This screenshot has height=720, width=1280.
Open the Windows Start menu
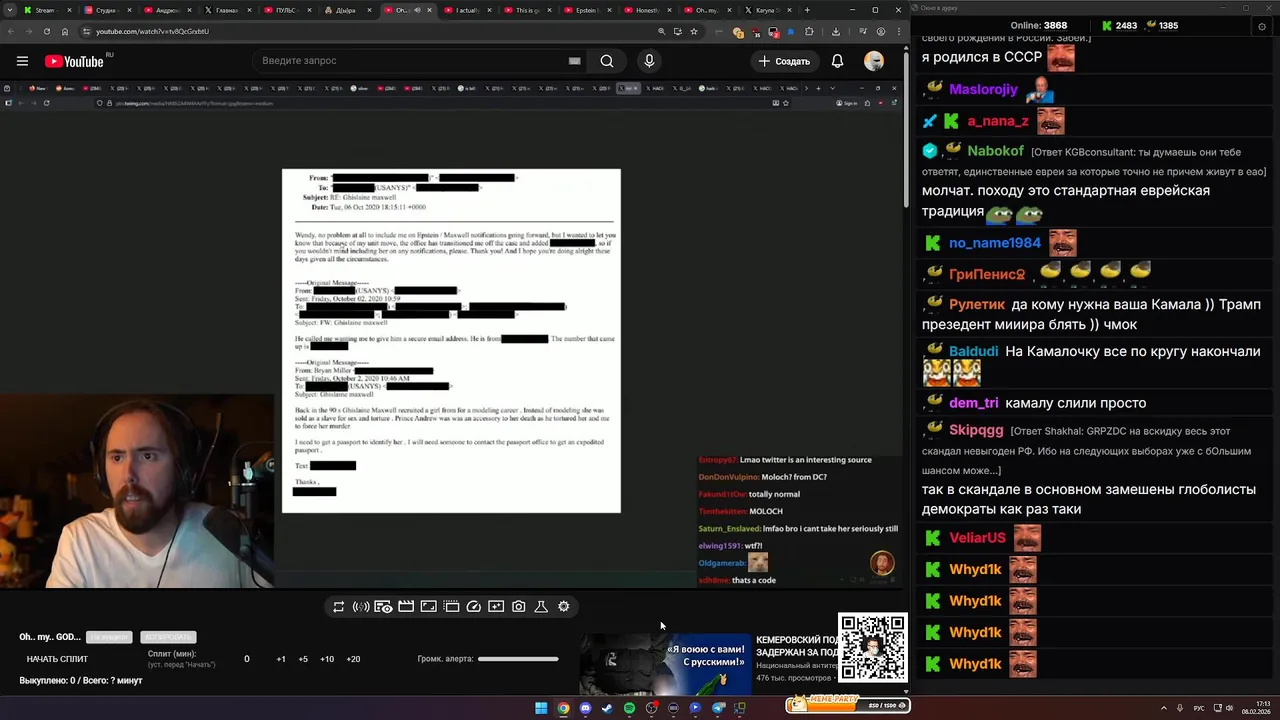click(x=541, y=708)
